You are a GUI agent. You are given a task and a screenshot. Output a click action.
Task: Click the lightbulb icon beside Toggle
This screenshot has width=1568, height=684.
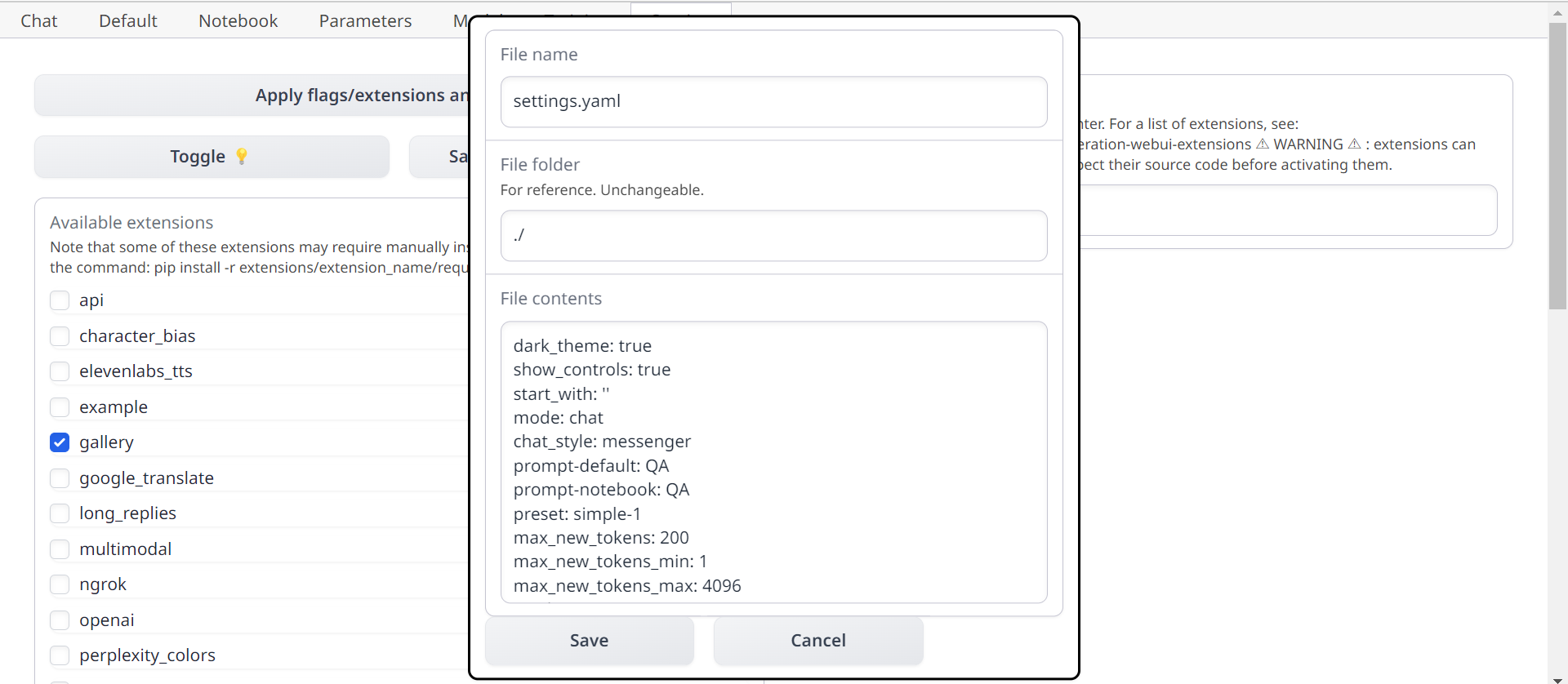242,157
